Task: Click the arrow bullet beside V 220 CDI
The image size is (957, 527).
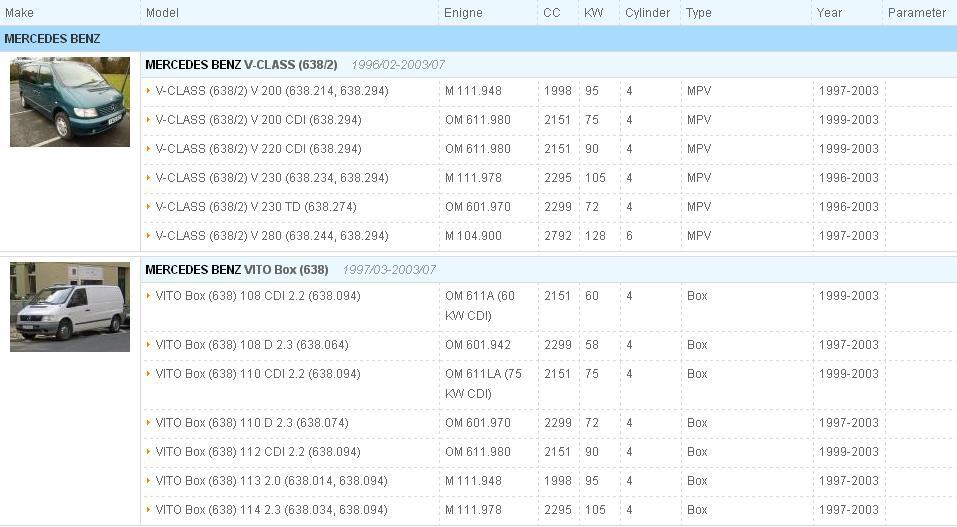Action: click(x=148, y=148)
